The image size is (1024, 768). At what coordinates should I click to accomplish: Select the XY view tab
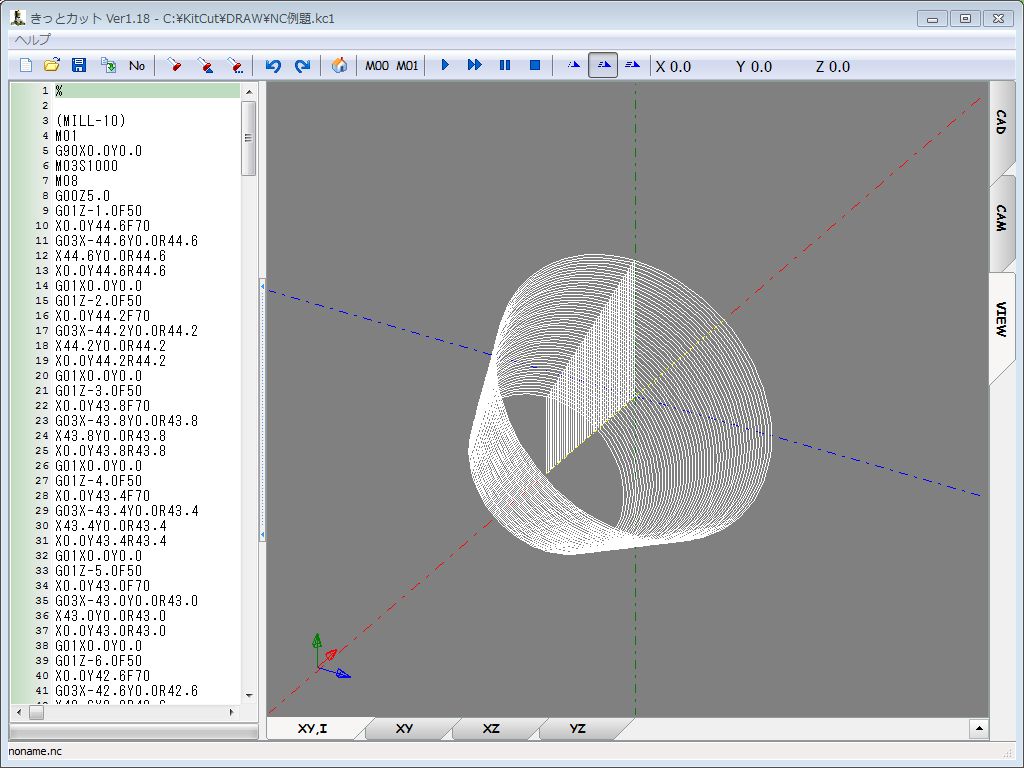click(404, 728)
